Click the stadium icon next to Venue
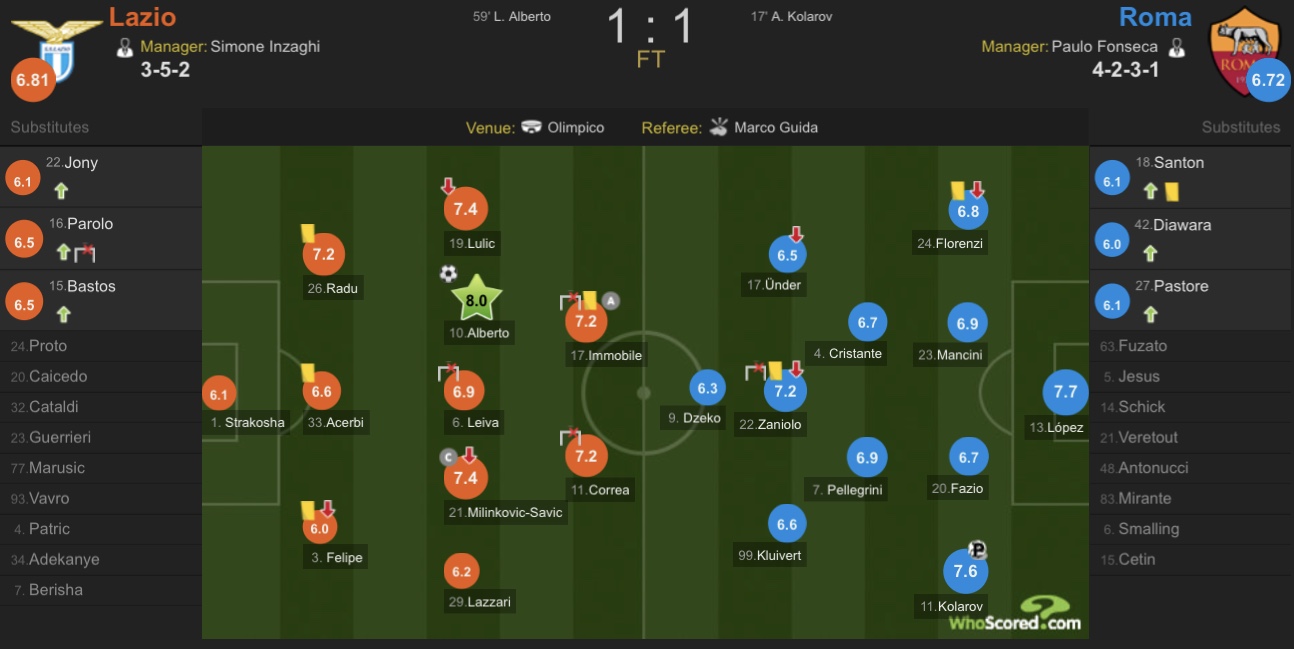Screen dimensions: 1294x649 point(532,127)
